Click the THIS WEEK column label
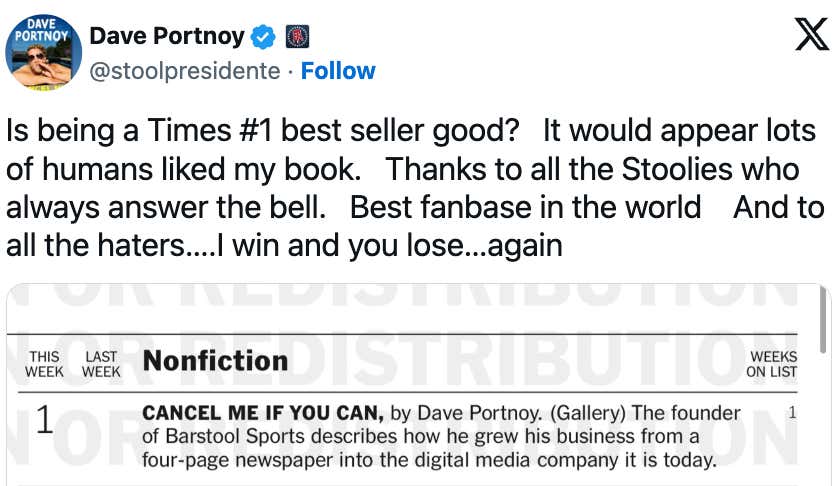The height and width of the screenshot is (486, 840). [x=44, y=364]
